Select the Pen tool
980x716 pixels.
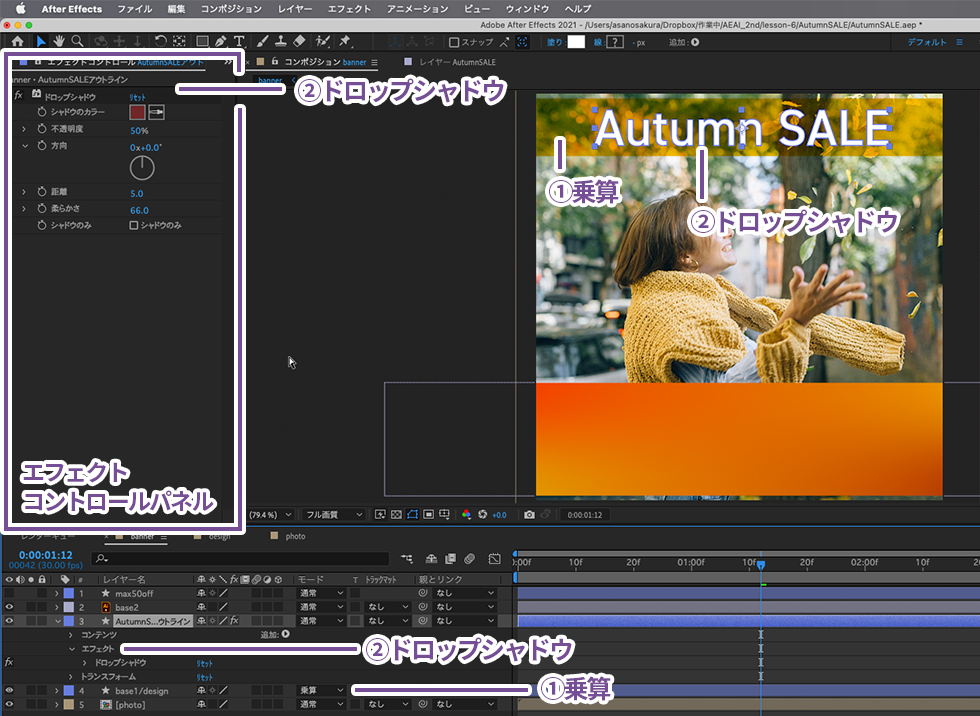(220, 41)
